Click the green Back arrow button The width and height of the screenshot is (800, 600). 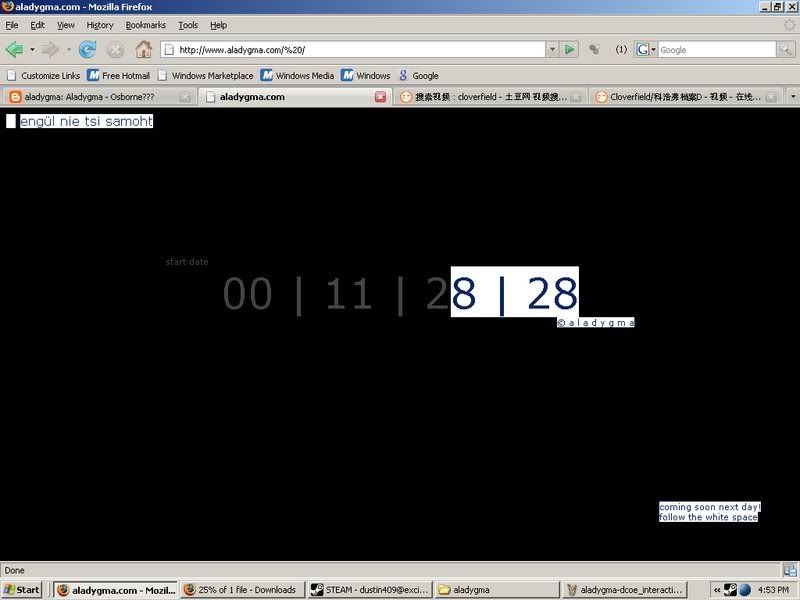pos(14,49)
